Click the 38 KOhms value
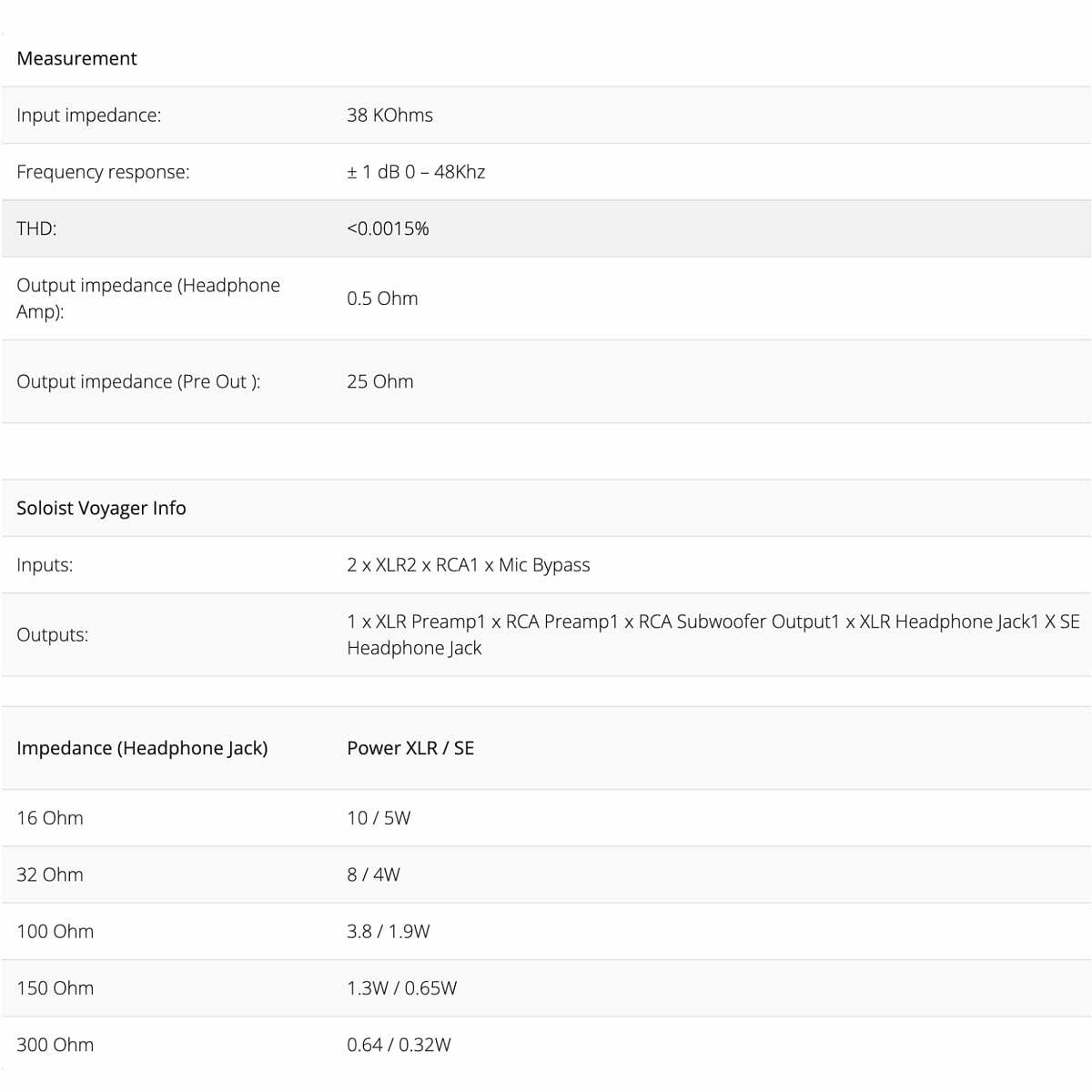 pos(389,116)
